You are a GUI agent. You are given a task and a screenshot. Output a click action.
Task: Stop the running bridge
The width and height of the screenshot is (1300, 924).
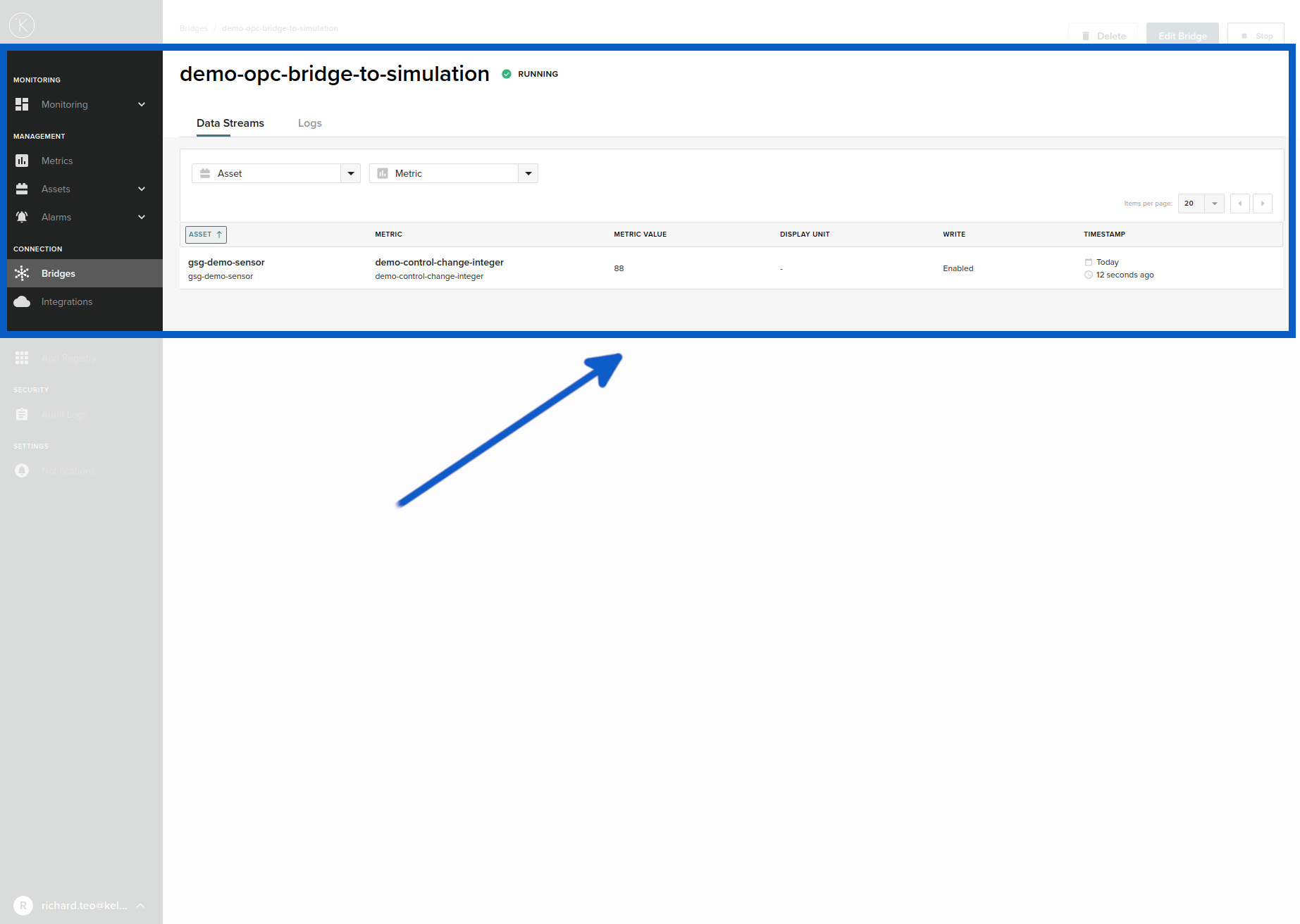coord(1256,35)
